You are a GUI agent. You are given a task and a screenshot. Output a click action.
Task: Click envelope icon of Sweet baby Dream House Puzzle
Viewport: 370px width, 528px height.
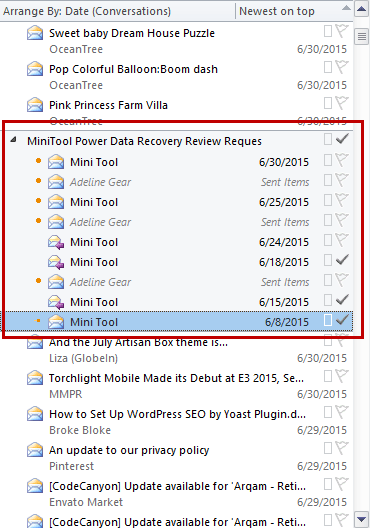pos(35,33)
